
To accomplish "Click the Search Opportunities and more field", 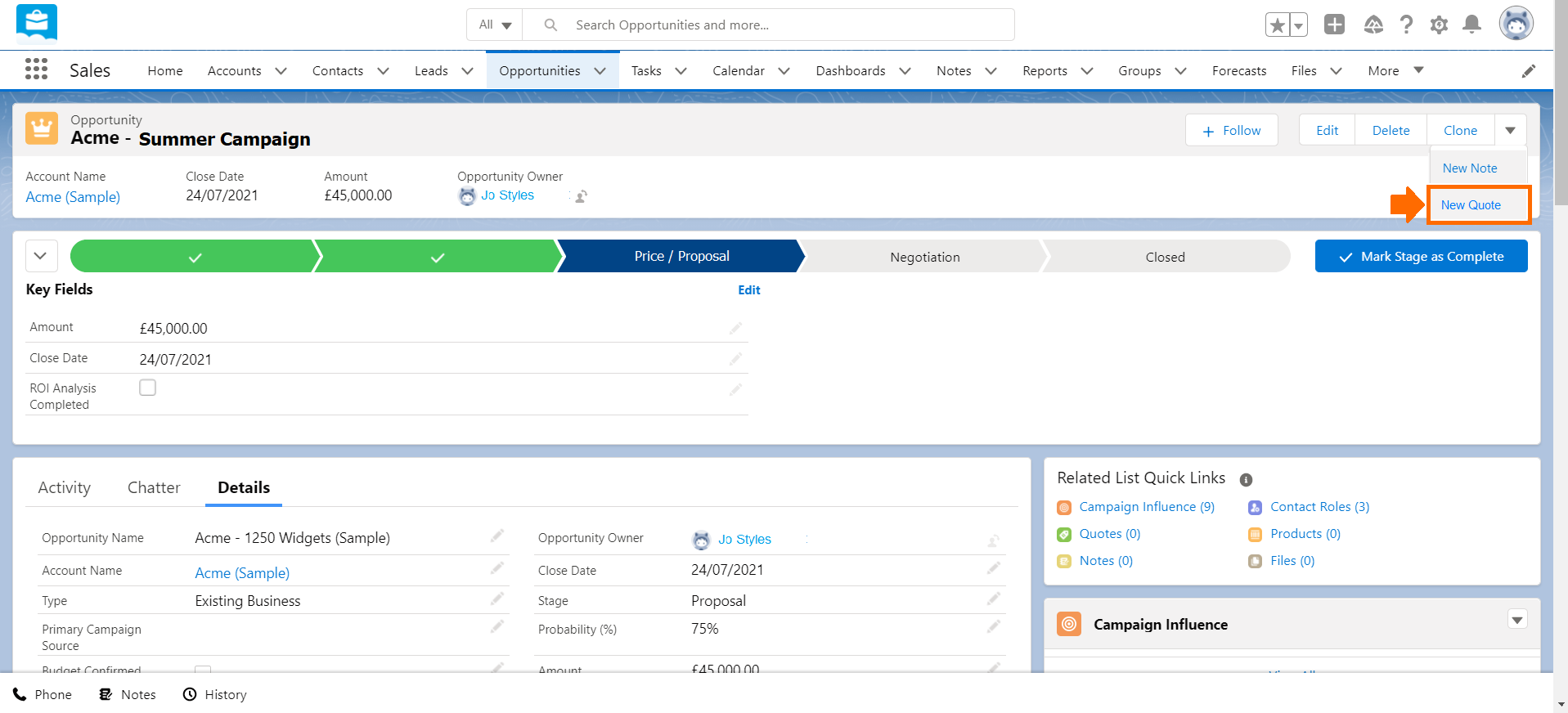I will pos(769,25).
